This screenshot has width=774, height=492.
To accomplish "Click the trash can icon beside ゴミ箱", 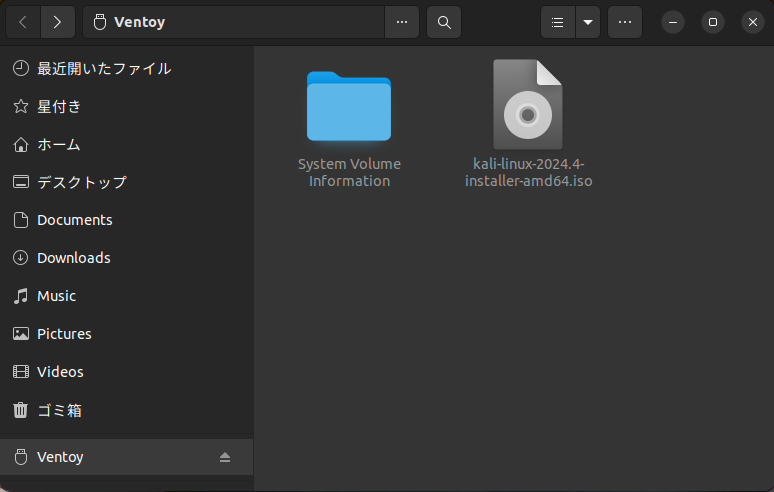I will (21, 410).
